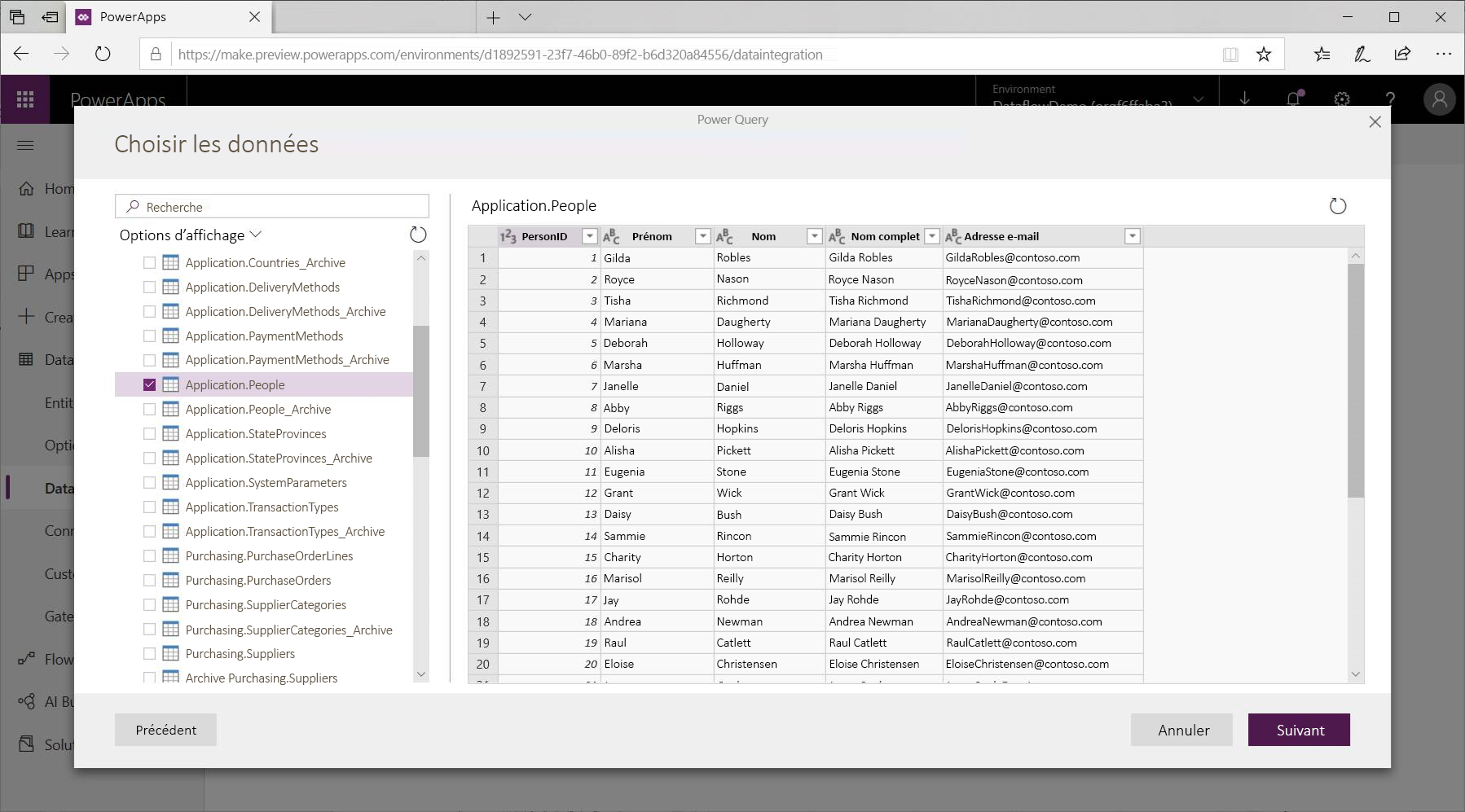Click the table list vertical scrollbar
1465x812 pixels.
(x=421, y=391)
